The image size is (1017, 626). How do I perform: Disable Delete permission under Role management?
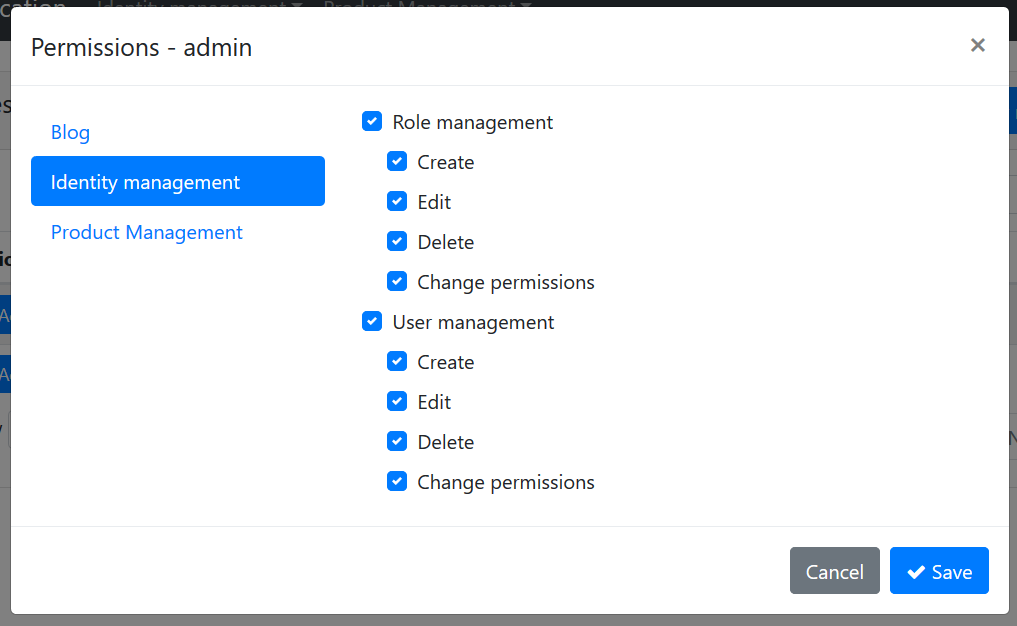397,241
